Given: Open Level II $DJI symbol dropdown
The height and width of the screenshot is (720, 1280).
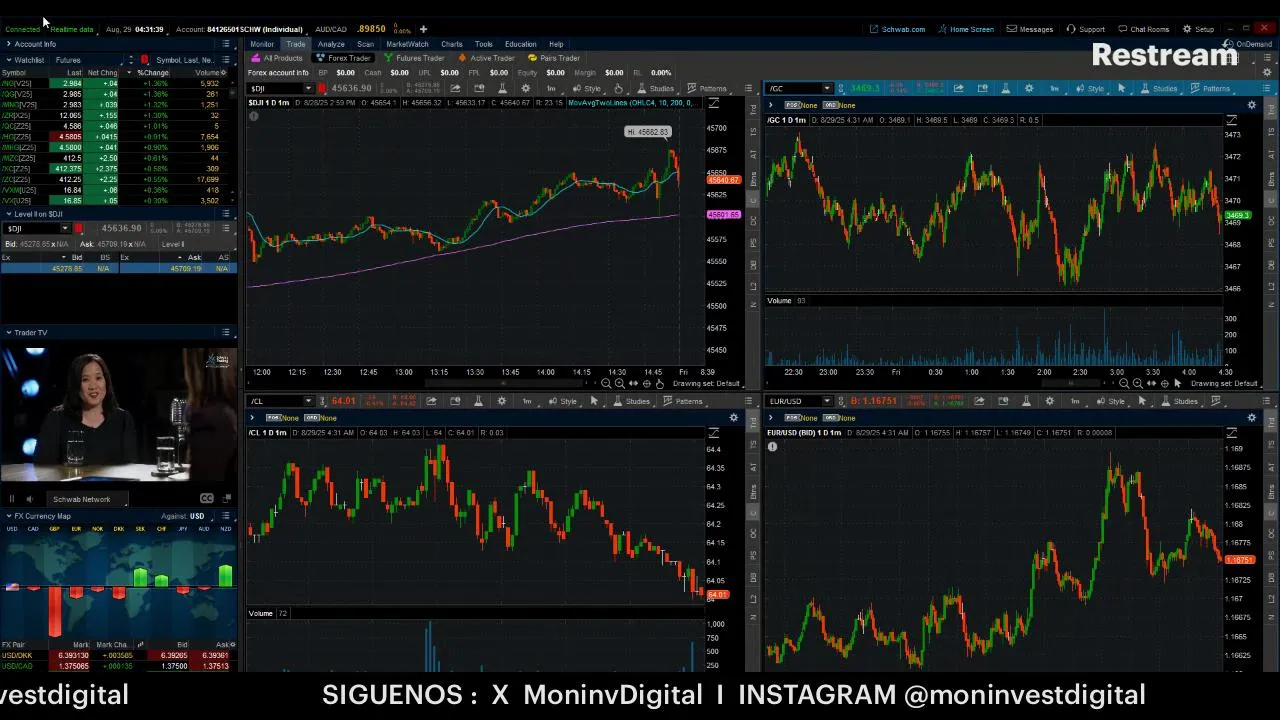Looking at the screenshot, I should pos(64,229).
